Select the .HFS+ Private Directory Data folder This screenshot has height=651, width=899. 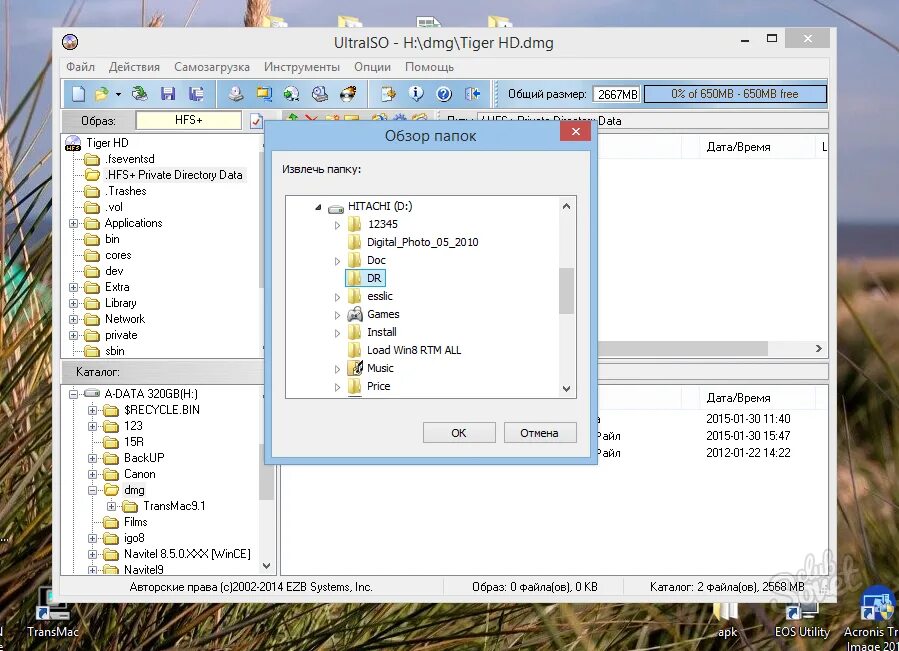click(x=174, y=175)
